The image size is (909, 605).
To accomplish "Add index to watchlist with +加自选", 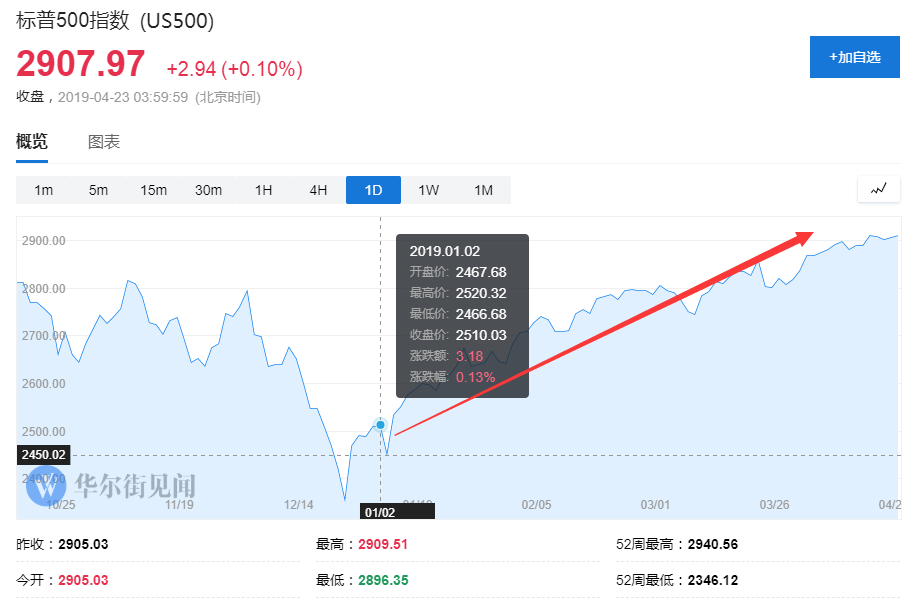I will (854, 57).
